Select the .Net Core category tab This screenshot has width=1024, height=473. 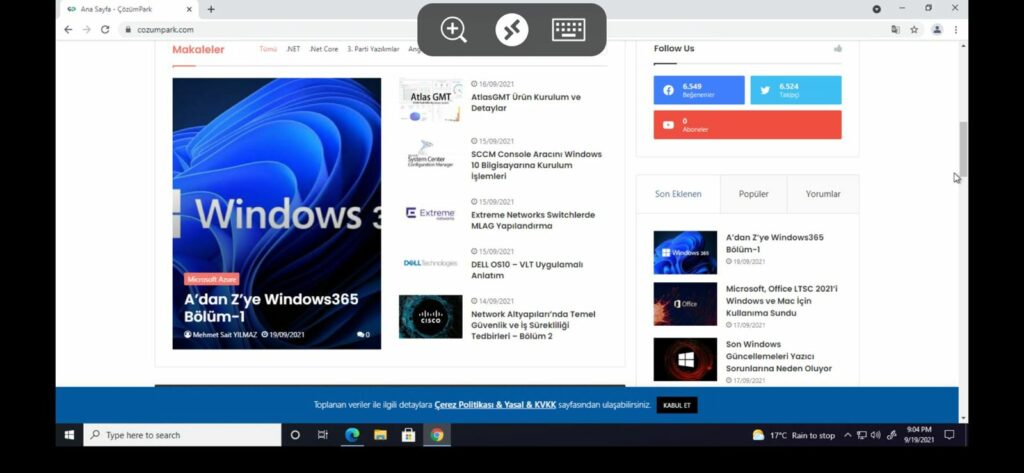(323, 49)
